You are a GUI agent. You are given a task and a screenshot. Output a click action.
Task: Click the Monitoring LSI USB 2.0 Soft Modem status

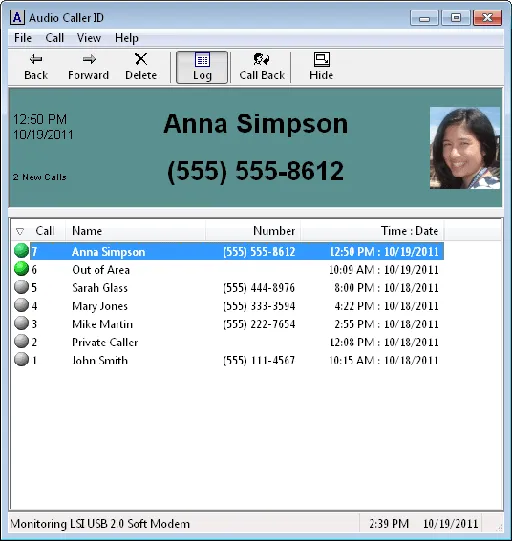point(100,524)
